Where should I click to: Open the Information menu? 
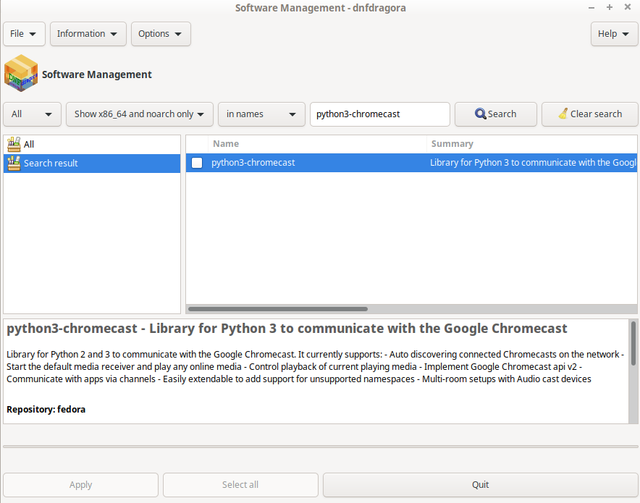pyautogui.click(x=88, y=34)
